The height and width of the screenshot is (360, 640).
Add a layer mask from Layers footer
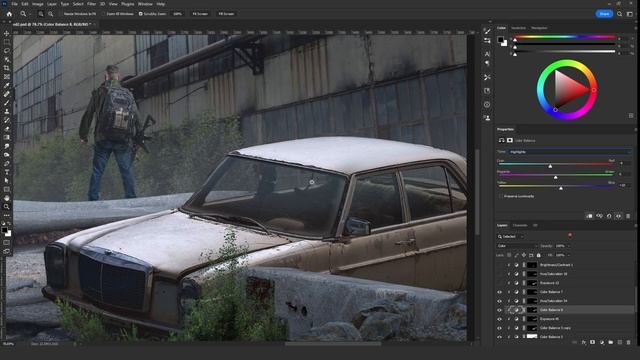(593, 342)
